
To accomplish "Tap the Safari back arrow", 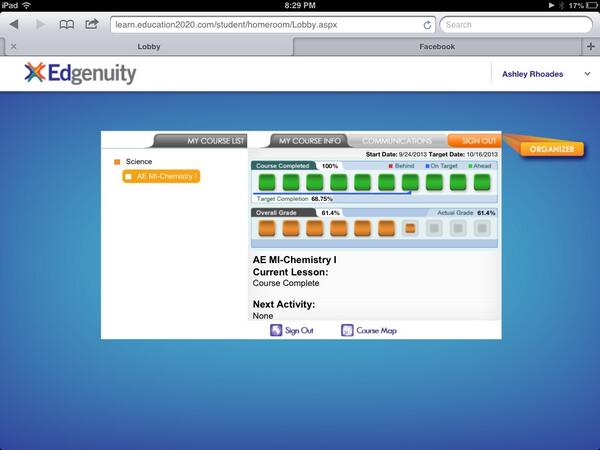I will click(14, 24).
